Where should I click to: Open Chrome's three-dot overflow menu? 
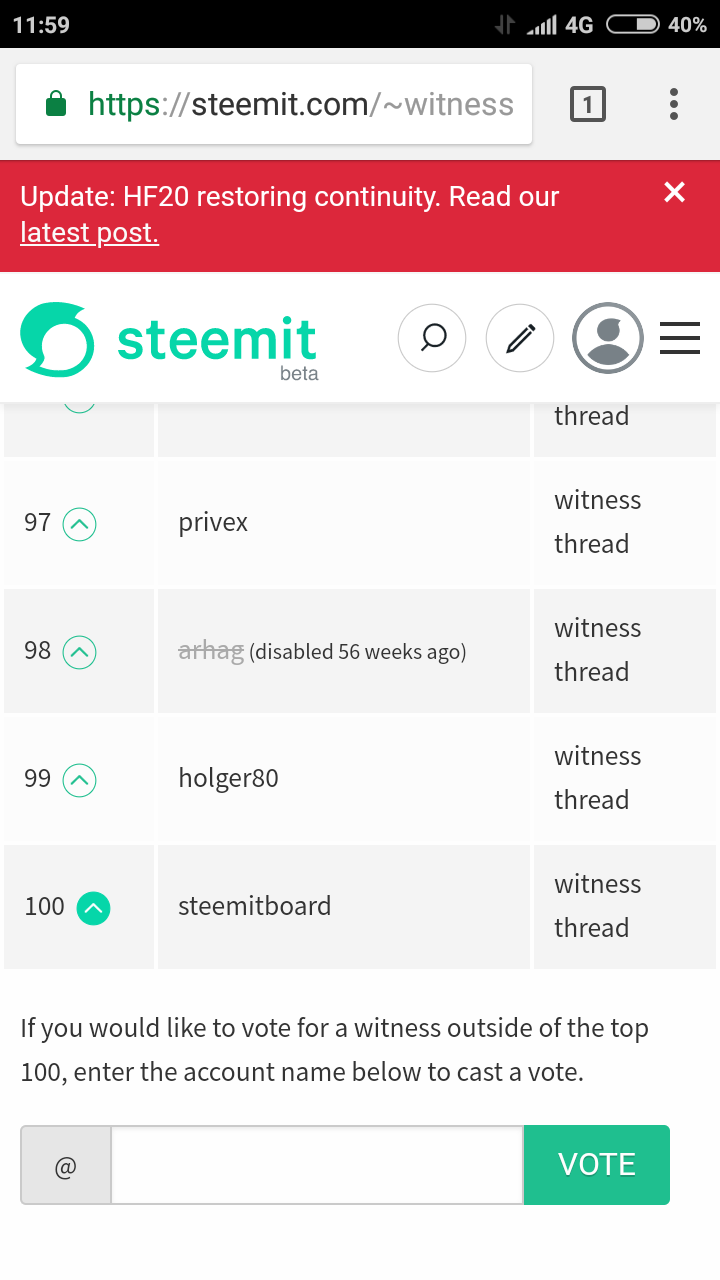[674, 104]
